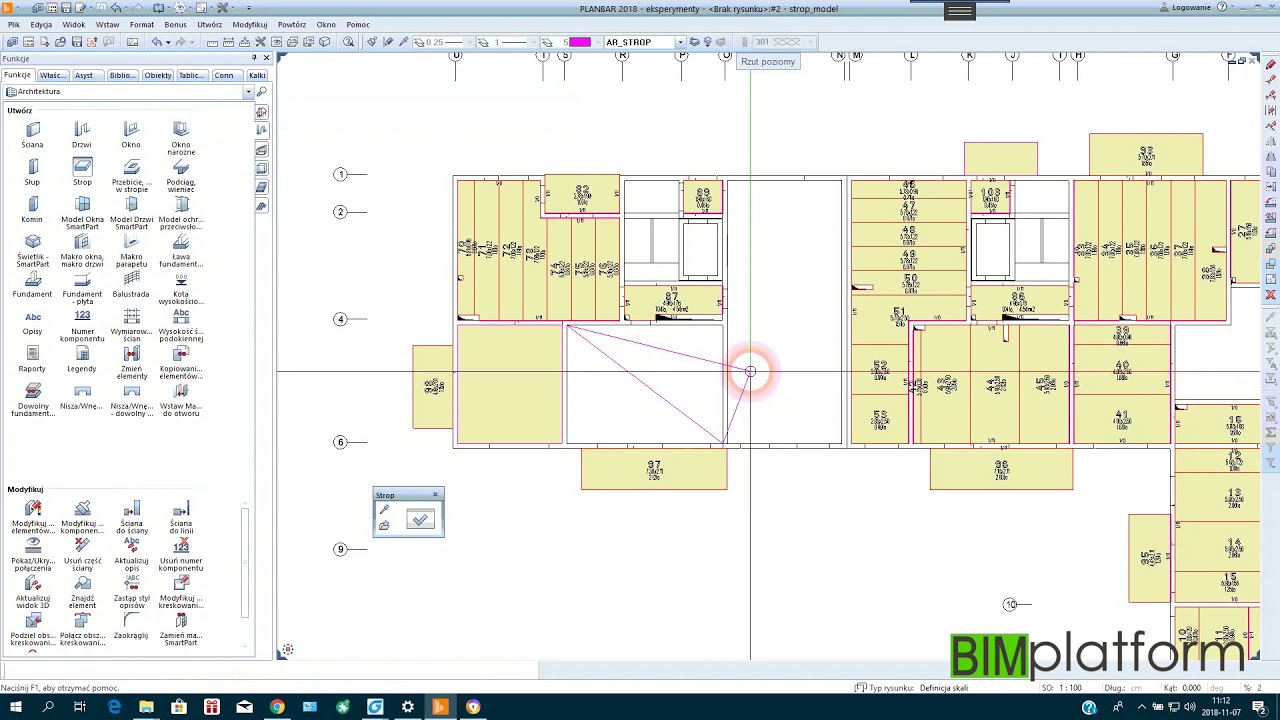
Task: Choose Usuń numer komponentu tool
Action: pos(181,555)
